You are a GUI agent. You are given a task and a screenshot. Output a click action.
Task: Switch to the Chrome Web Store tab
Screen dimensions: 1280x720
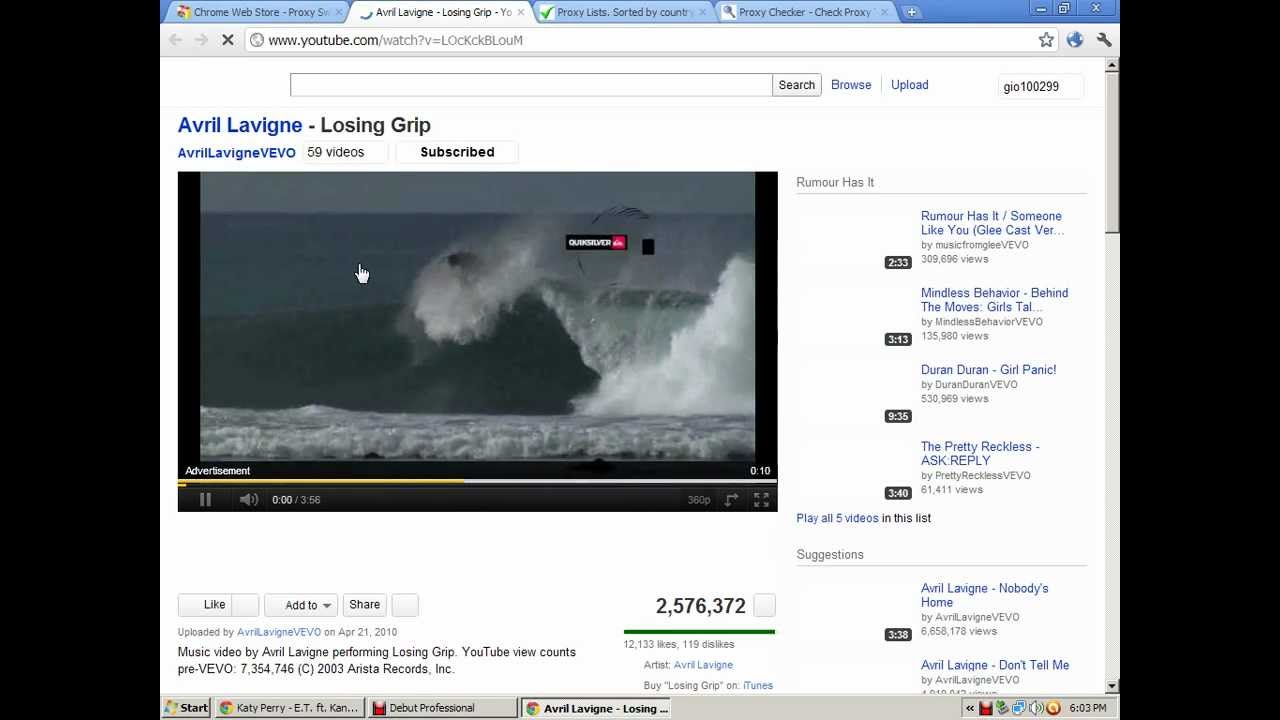click(258, 12)
